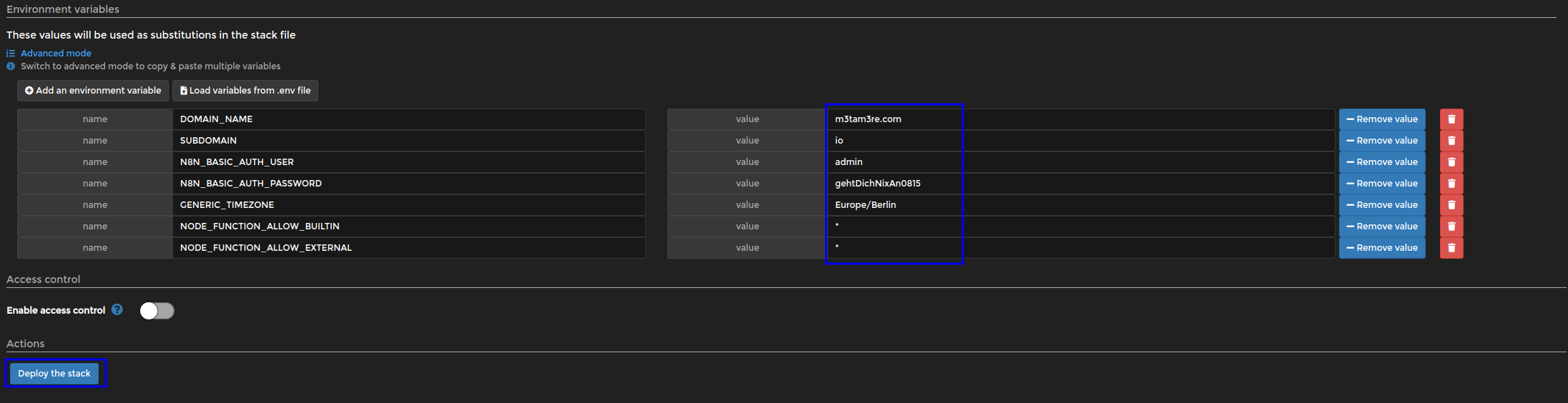Click Remove value for DOMAIN_NAME

1381,119
